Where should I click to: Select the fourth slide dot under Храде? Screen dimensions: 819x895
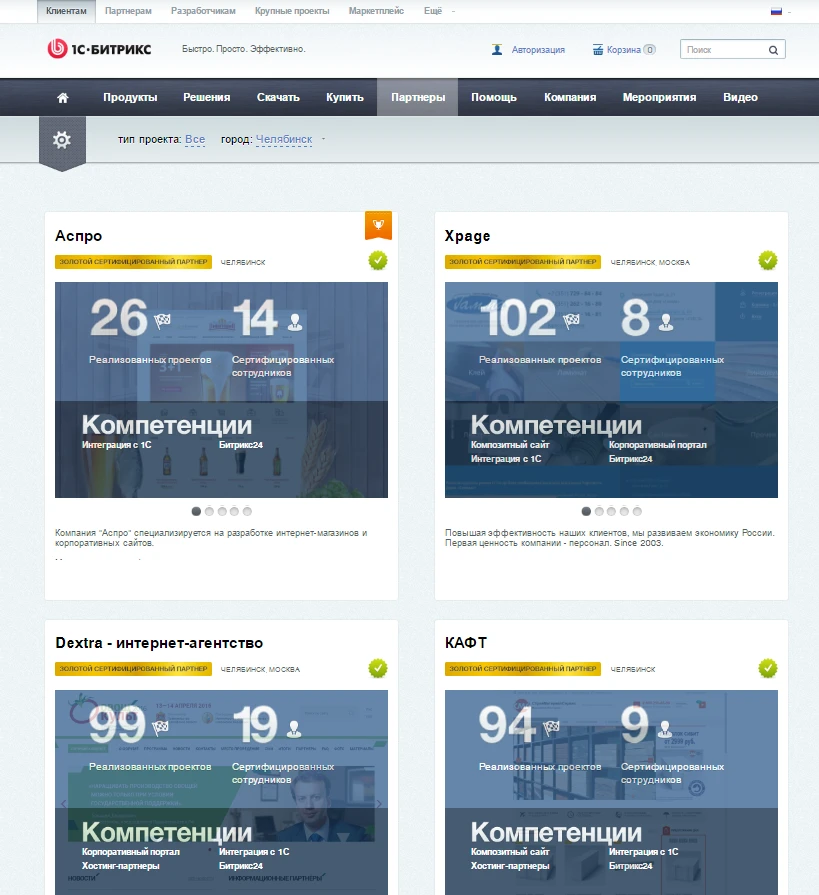(x=624, y=511)
